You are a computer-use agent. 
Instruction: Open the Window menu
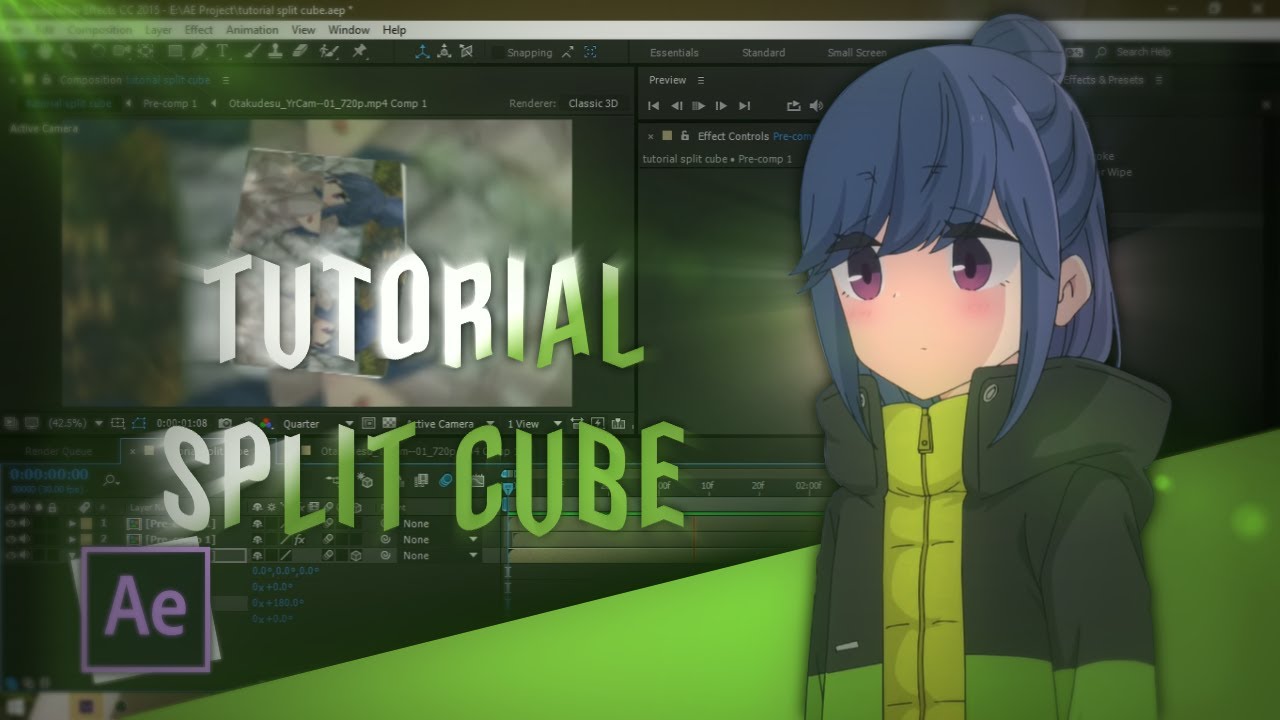348,30
